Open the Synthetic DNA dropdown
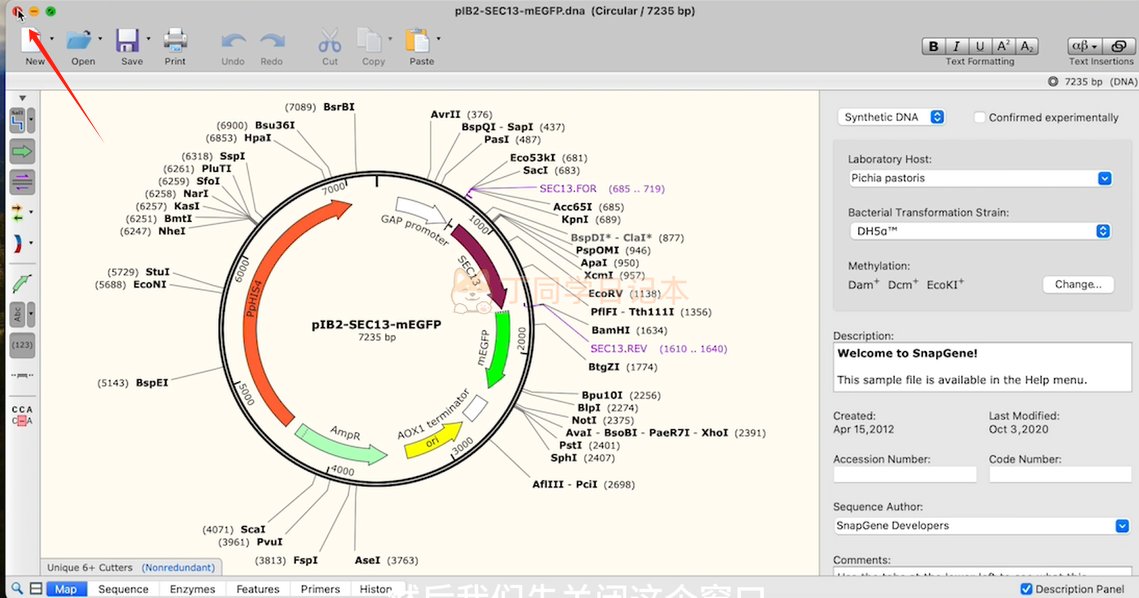The image size is (1139, 598). click(x=891, y=117)
